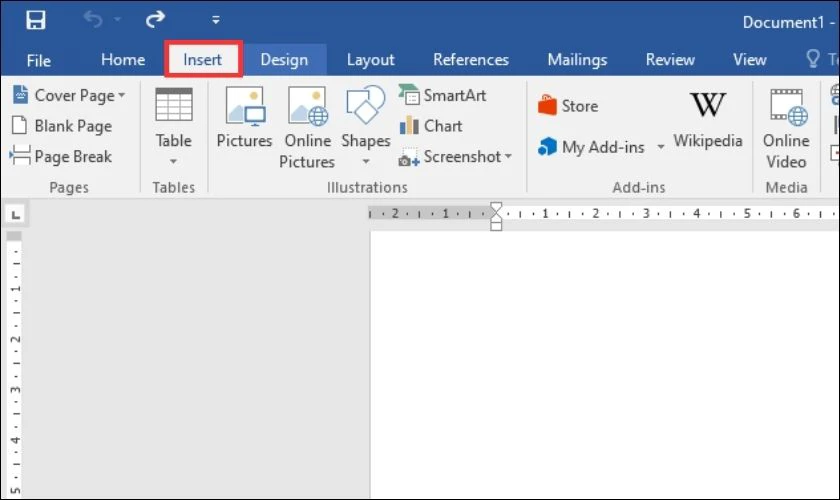This screenshot has width=840, height=500.
Task: Click the Document1 title text
Action: point(783,22)
